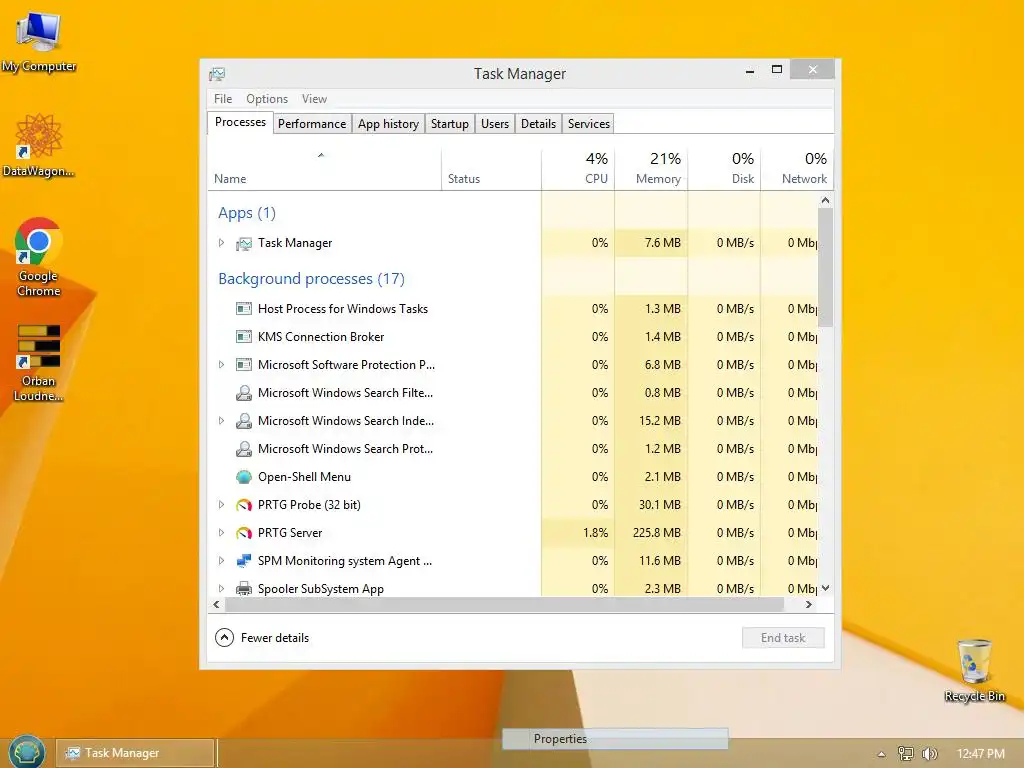Click KMS Connection Broker process icon
The image size is (1024, 768).
(244, 337)
